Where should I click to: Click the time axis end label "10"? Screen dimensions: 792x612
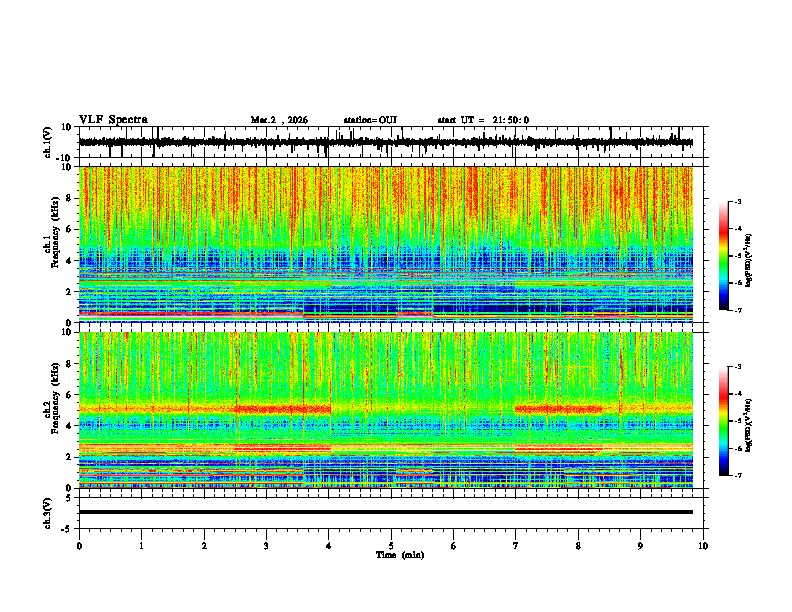tap(703, 546)
